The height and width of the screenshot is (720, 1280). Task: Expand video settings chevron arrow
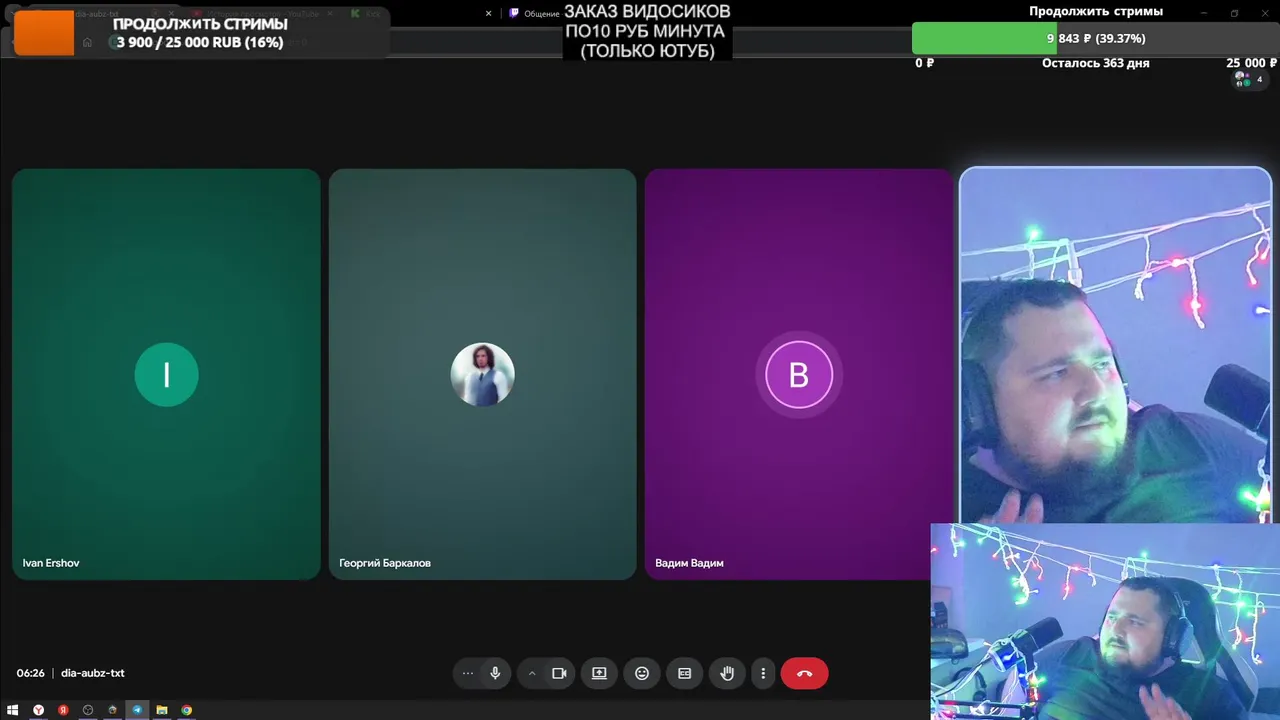(532, 673)
